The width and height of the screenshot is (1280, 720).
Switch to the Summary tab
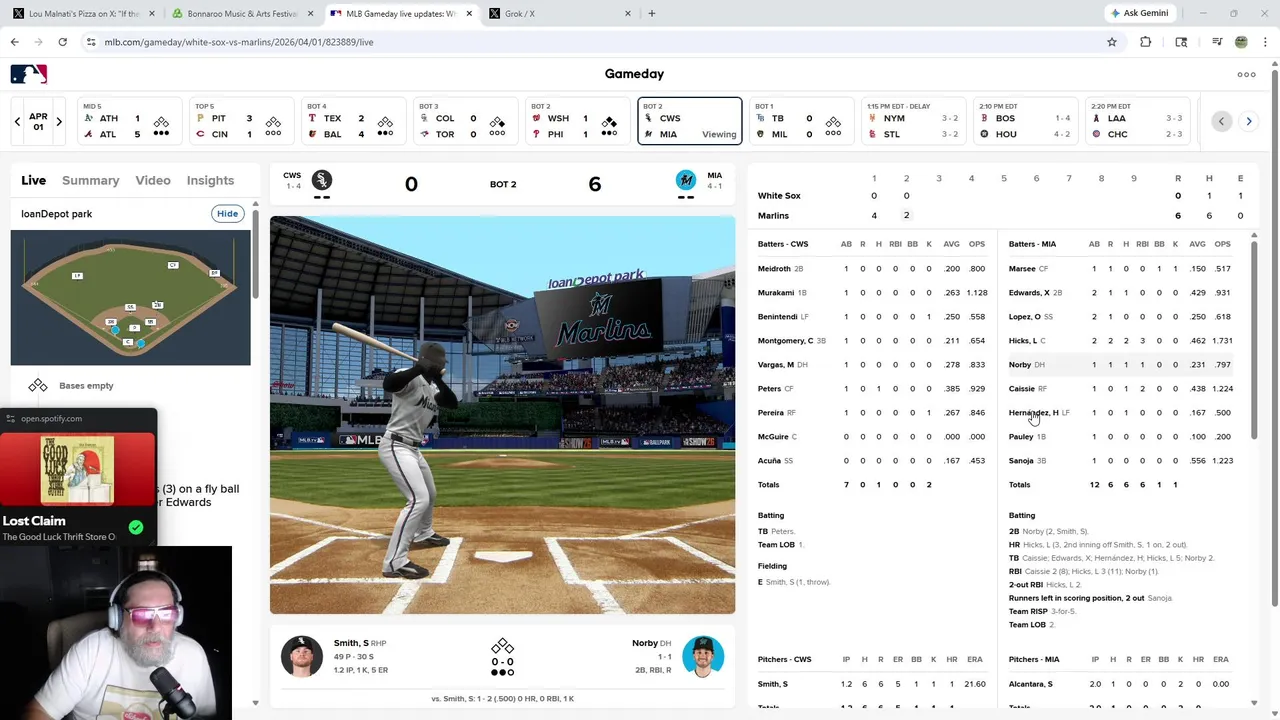90,180
